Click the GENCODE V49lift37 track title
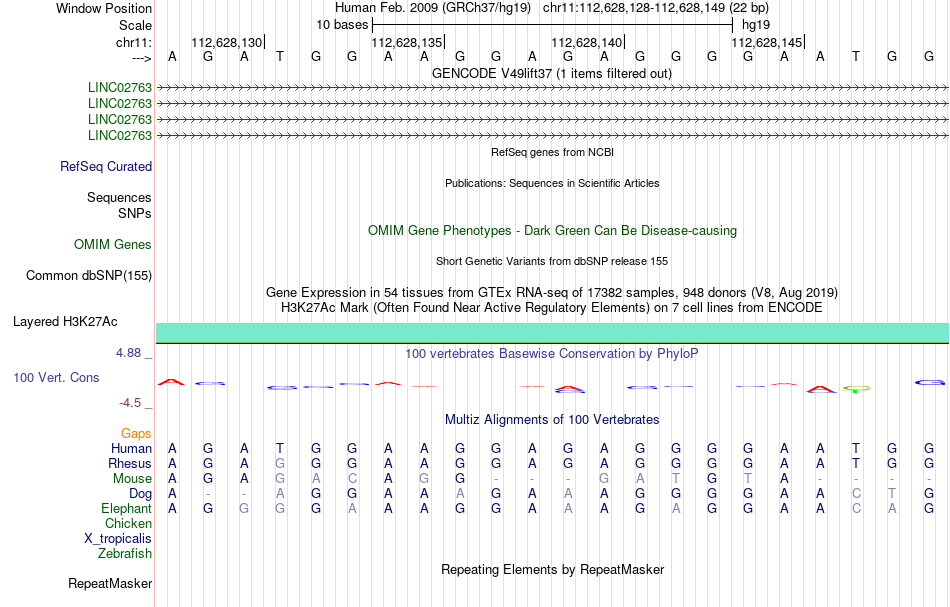 [552, 74]
